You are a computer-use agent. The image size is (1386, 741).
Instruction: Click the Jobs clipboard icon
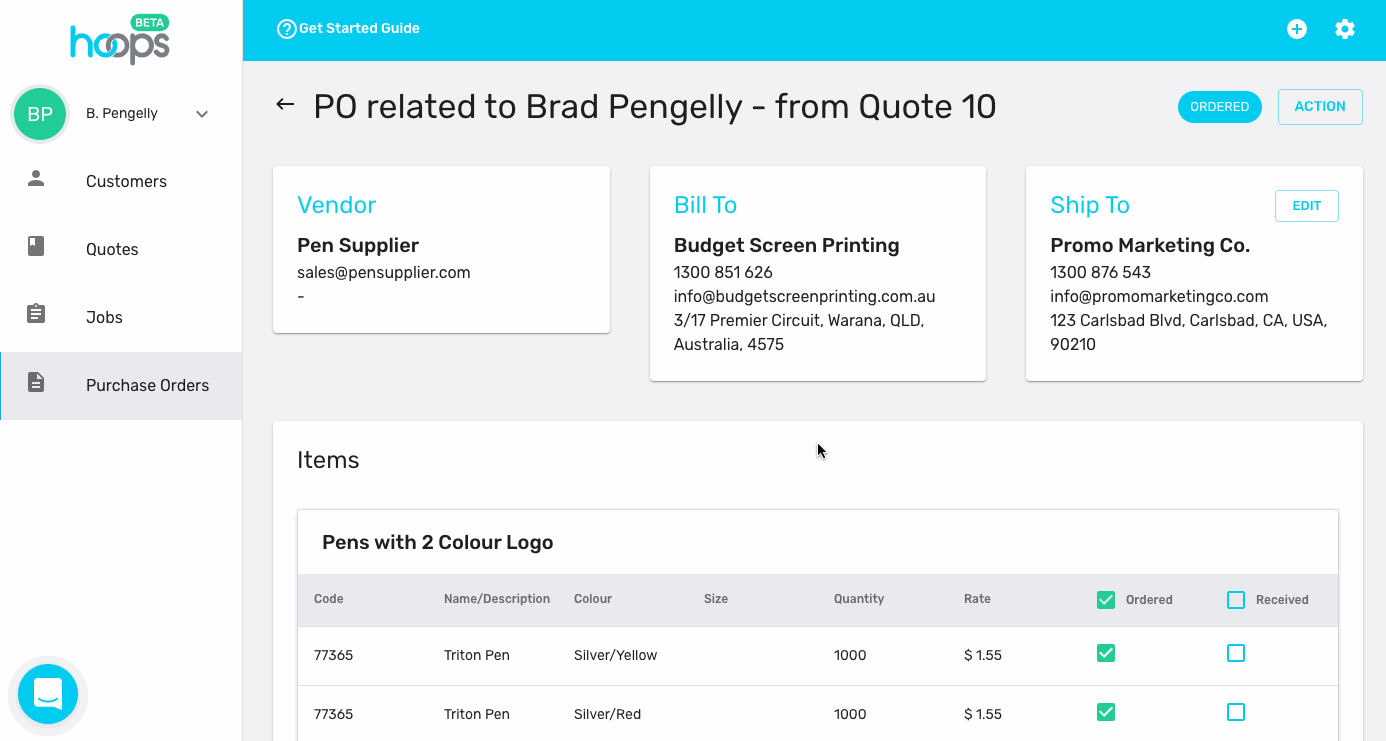36,314
